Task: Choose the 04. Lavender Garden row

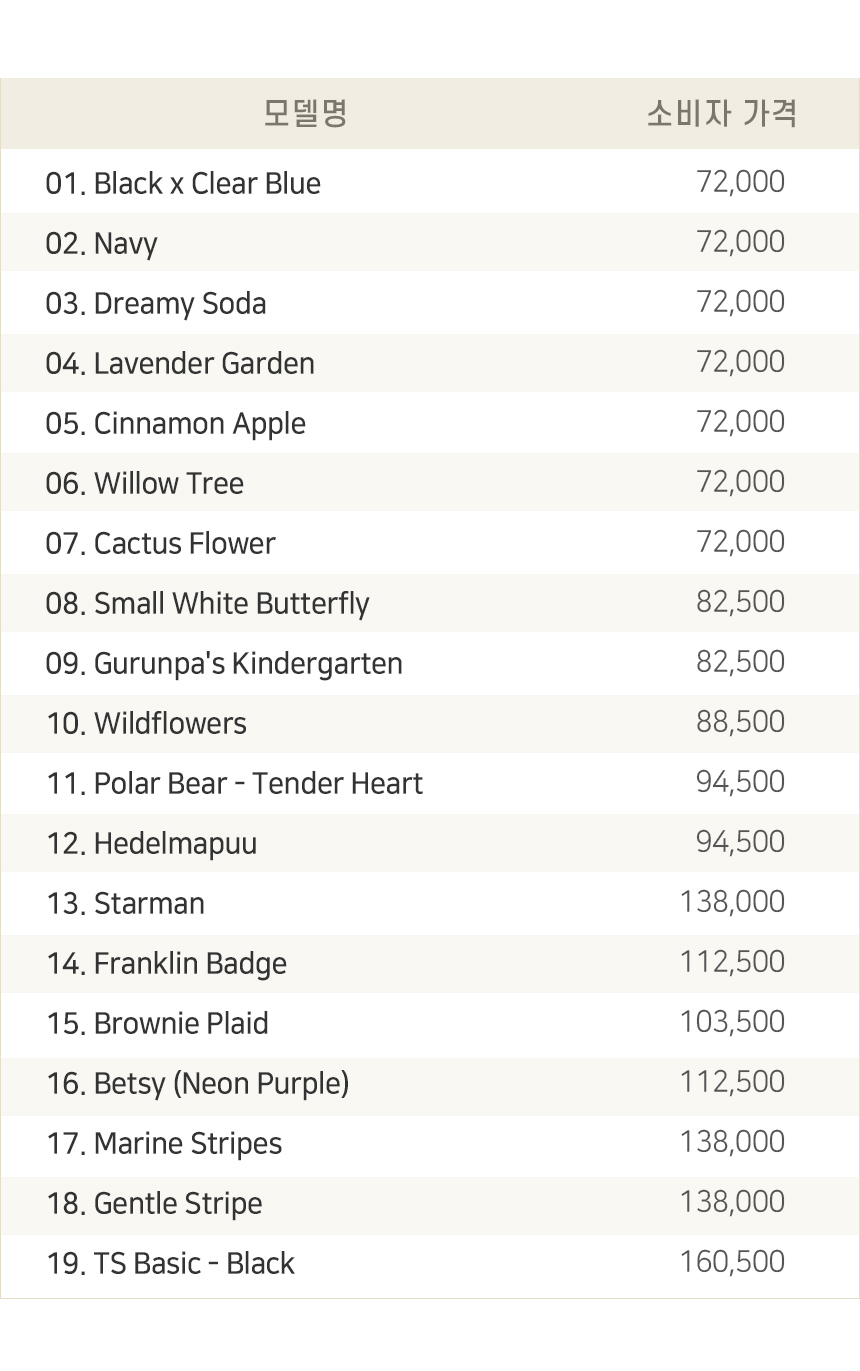Action: (x=430, y=362)
